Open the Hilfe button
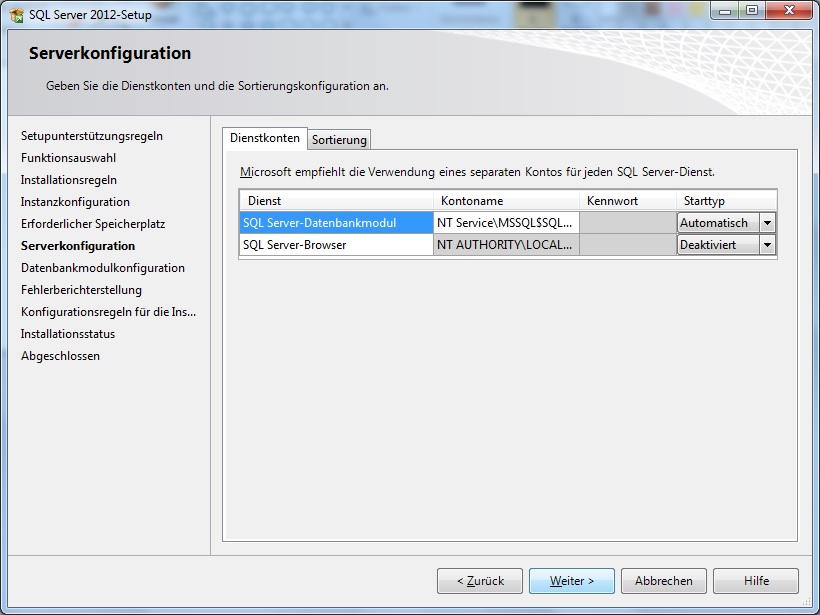The width and height of the screenshot is (820, 615). click(x=756, y=580)
